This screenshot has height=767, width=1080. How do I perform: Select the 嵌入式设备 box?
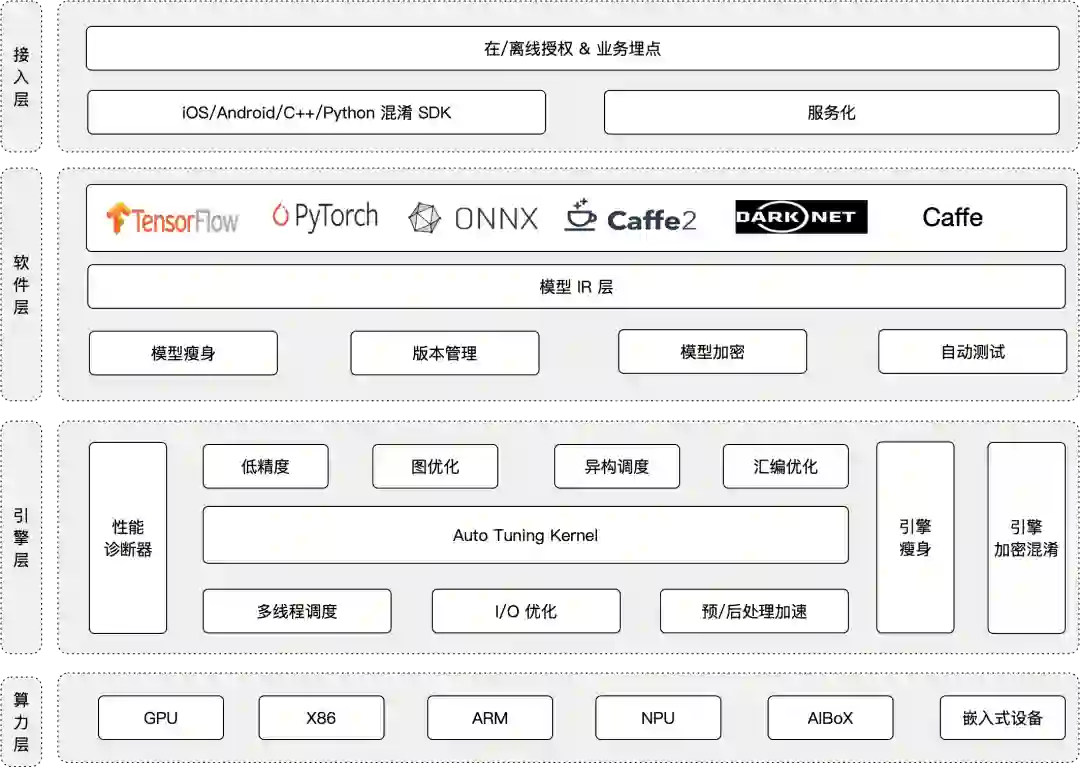pyautogui.click(x=1002, y=717)
